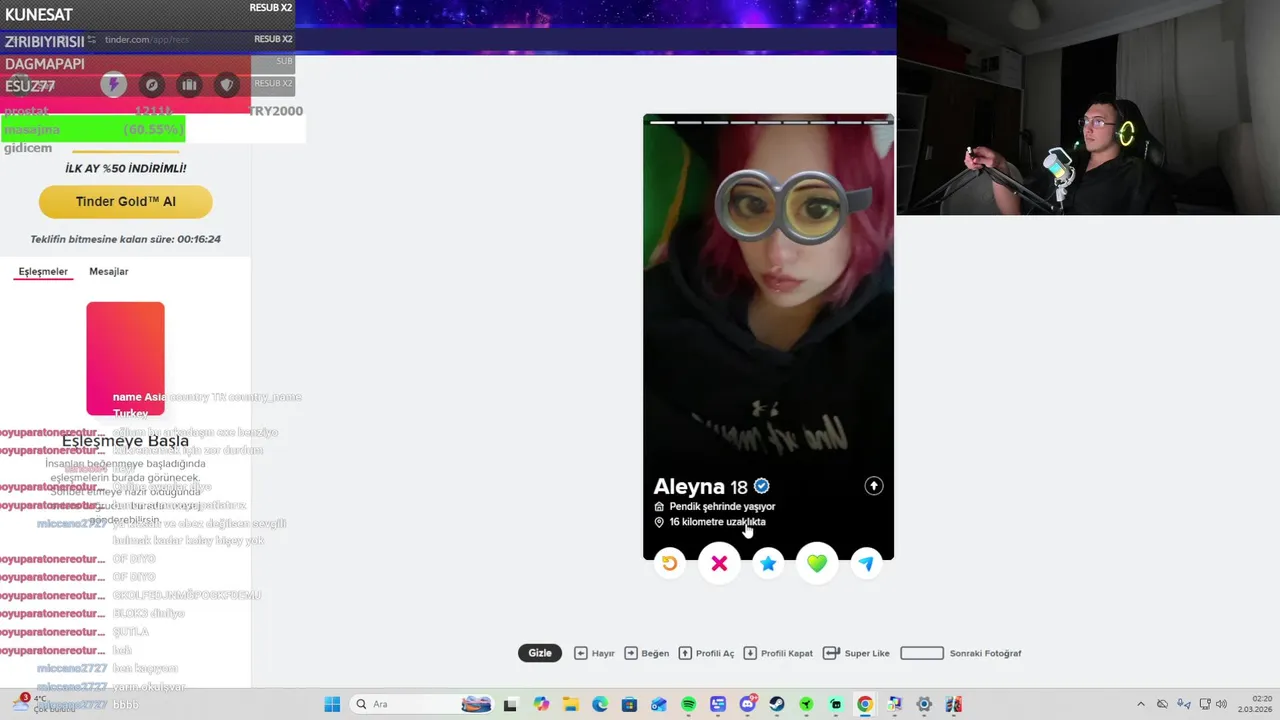Click the Hayır left-arrow shortcut hint
The width and height of the screenshot is (1280, 720).
[594, 653]
